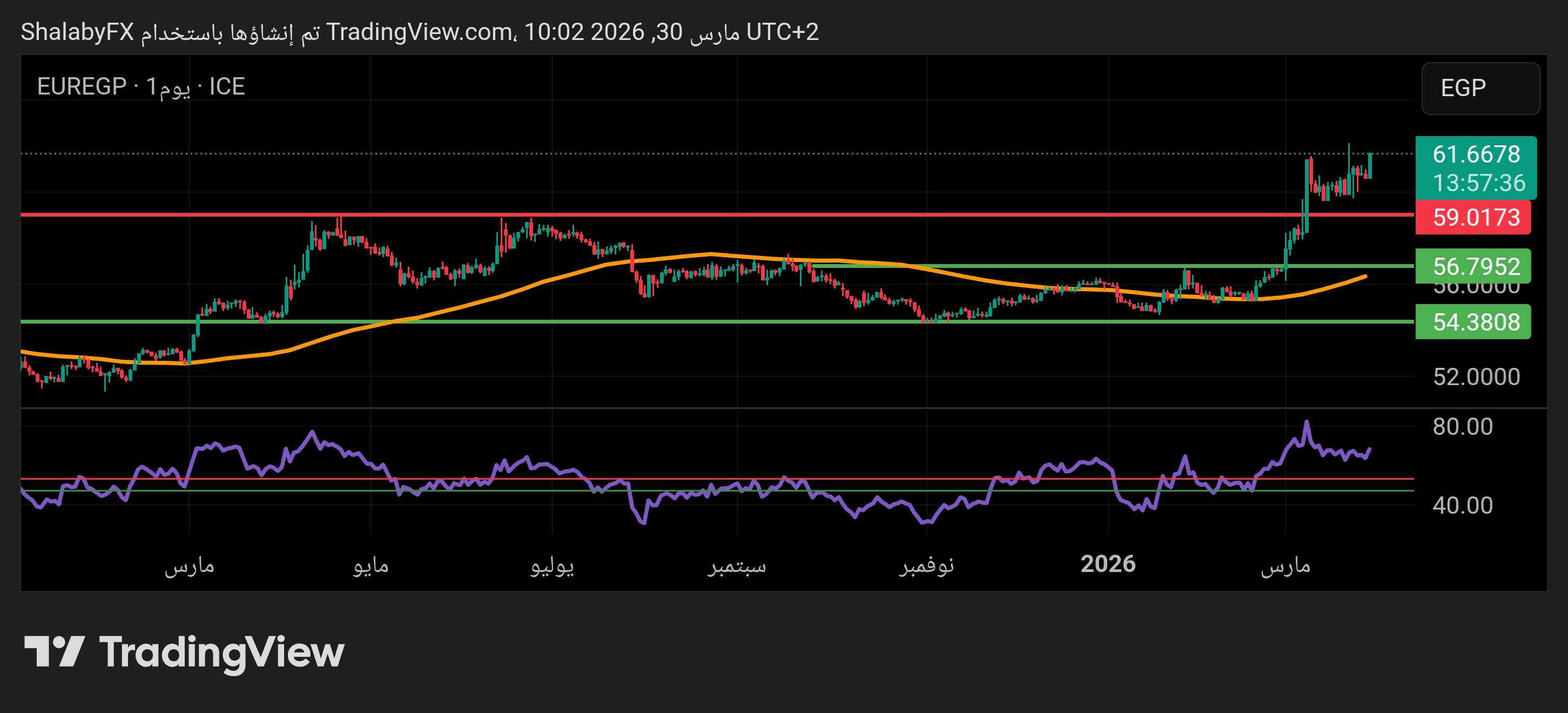Click the ShalabyFX author name
The height and width of the screenshot is (713, 1568).
tap(77, 32)
